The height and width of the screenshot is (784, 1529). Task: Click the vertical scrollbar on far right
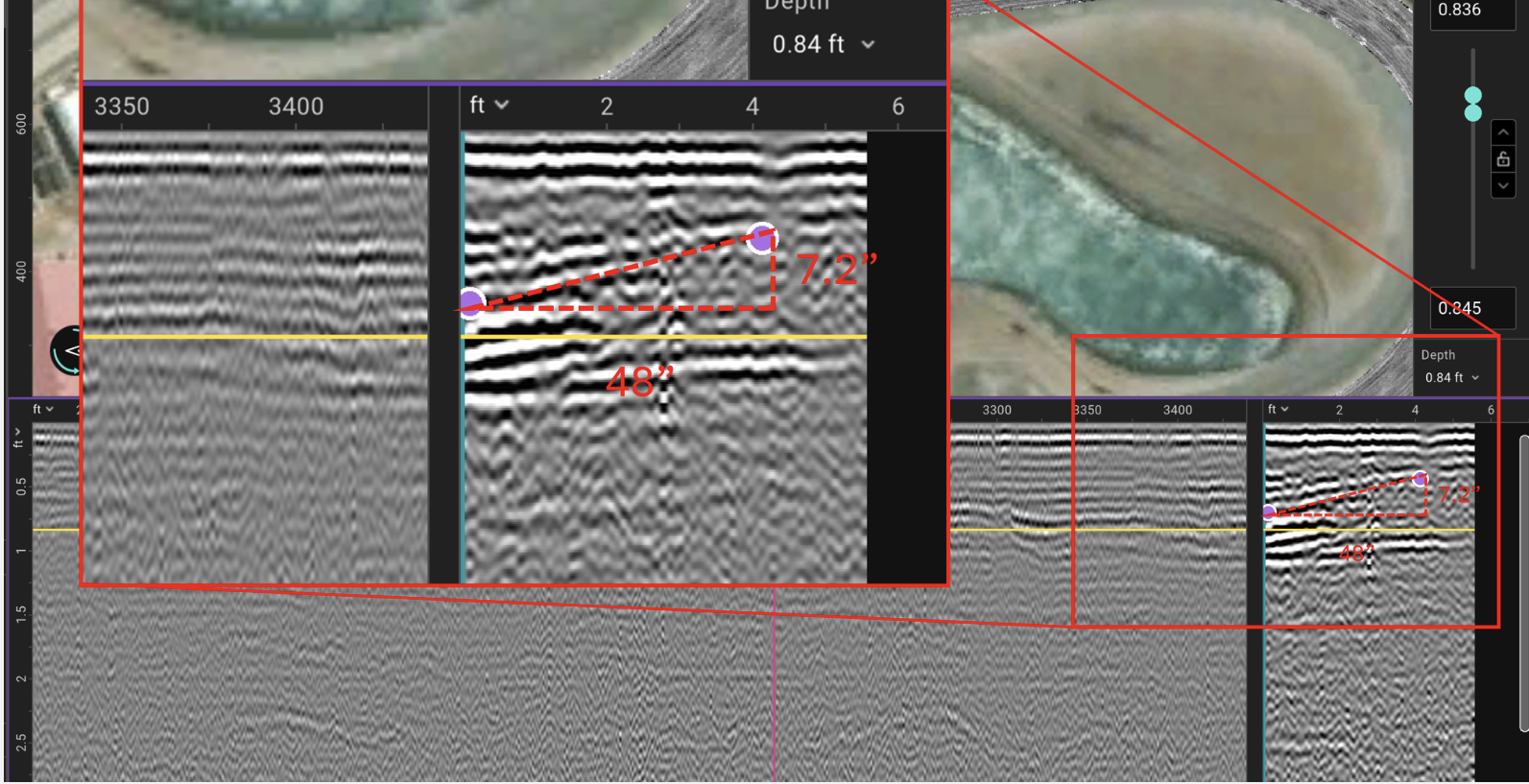point(1523,583)
